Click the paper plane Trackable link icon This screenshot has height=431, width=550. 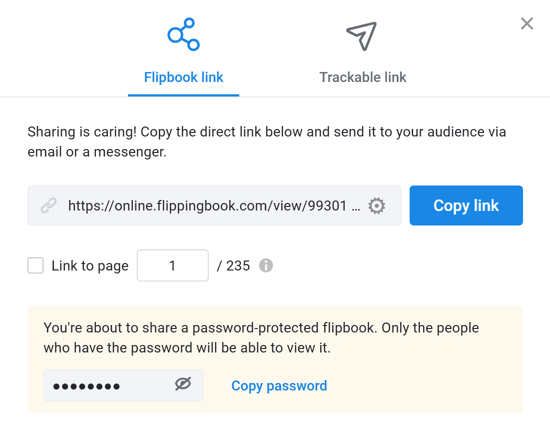[362, 36]
